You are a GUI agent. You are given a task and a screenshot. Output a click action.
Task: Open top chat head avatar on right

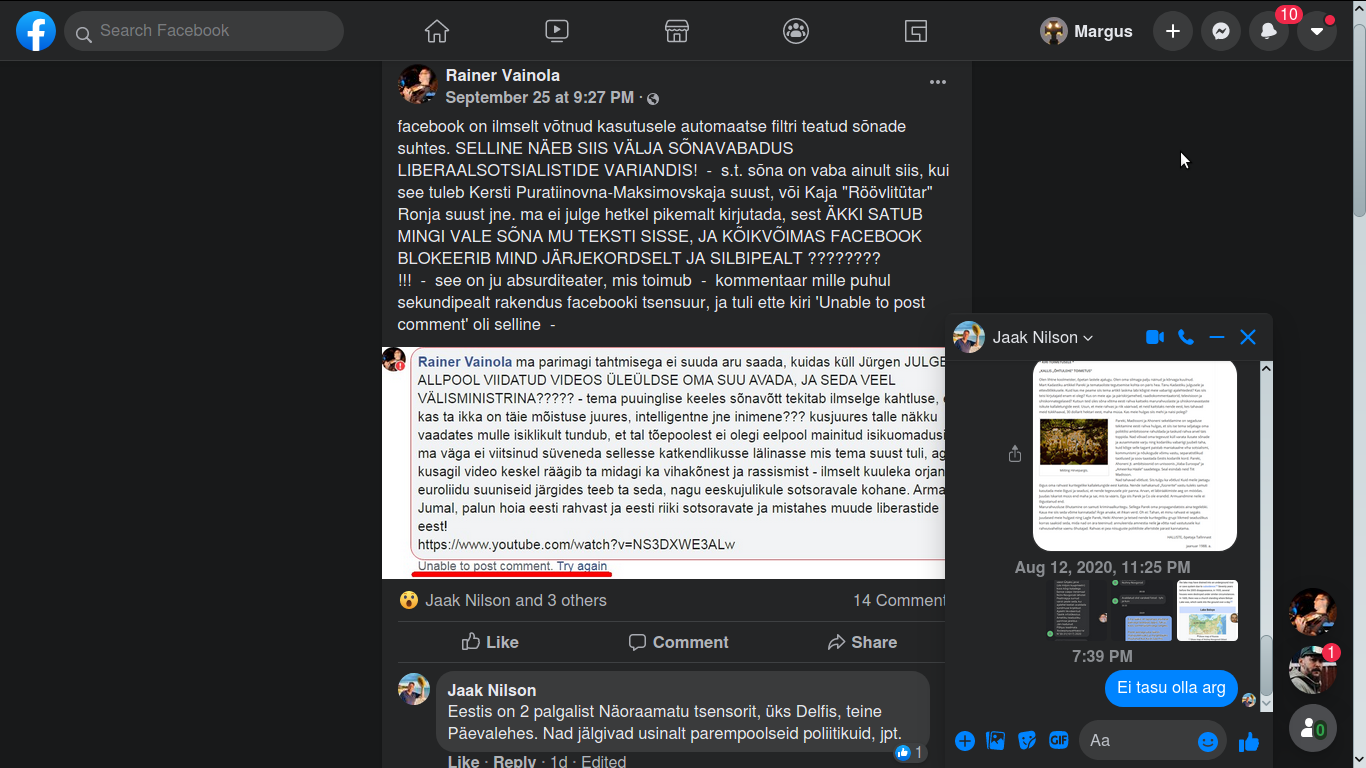pos(1313,612)
